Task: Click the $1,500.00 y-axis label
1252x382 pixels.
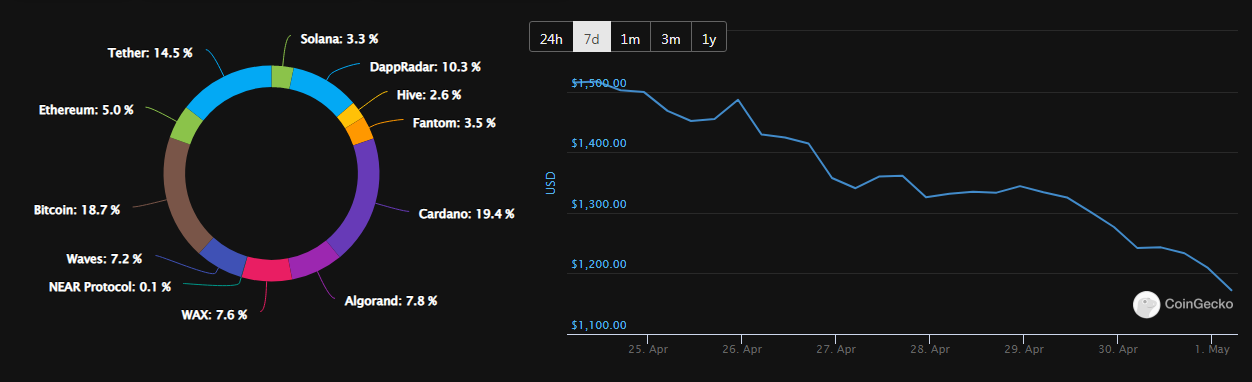Action: point(599,83)
